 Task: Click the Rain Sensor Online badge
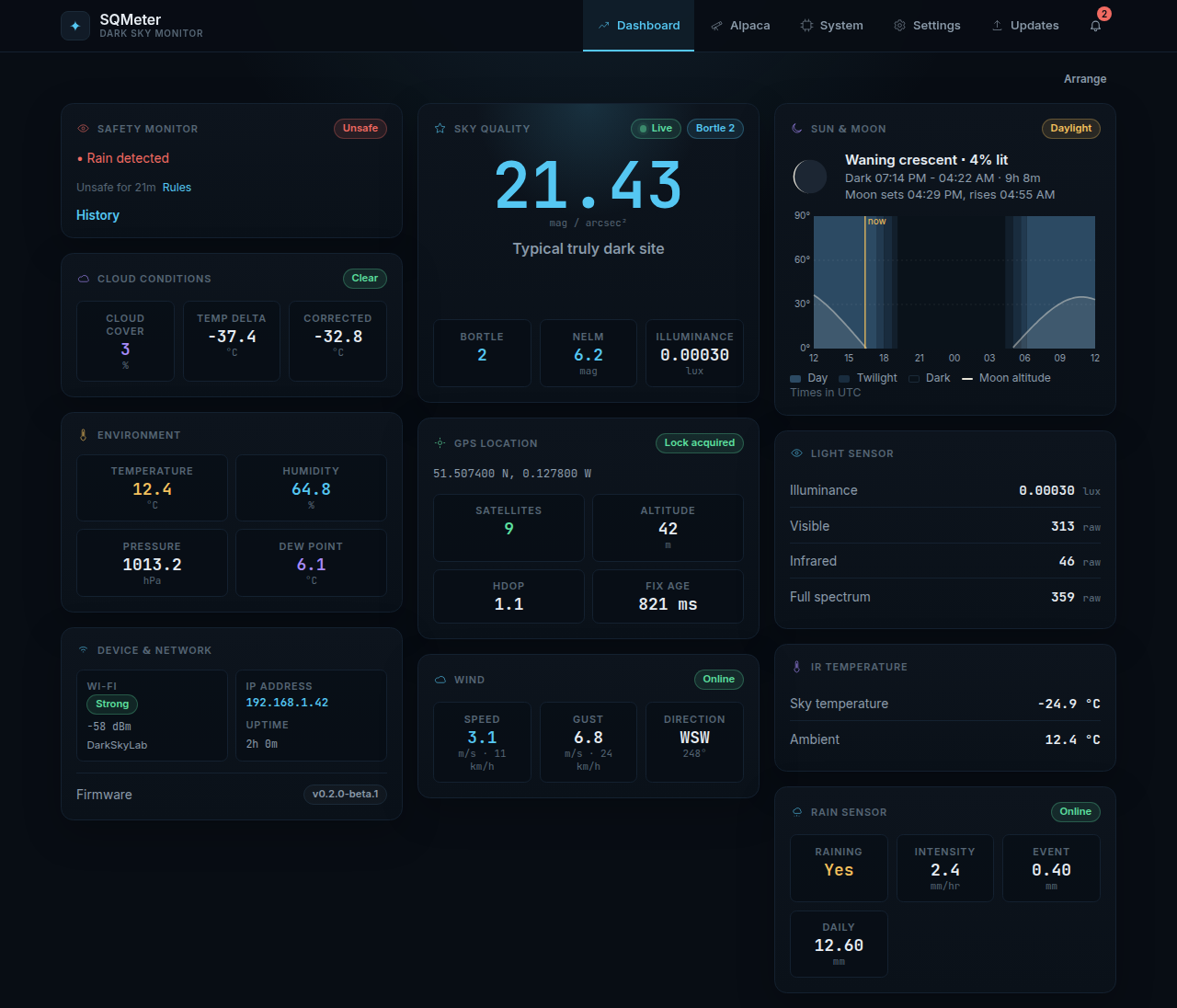click(x=1076, y=812)
